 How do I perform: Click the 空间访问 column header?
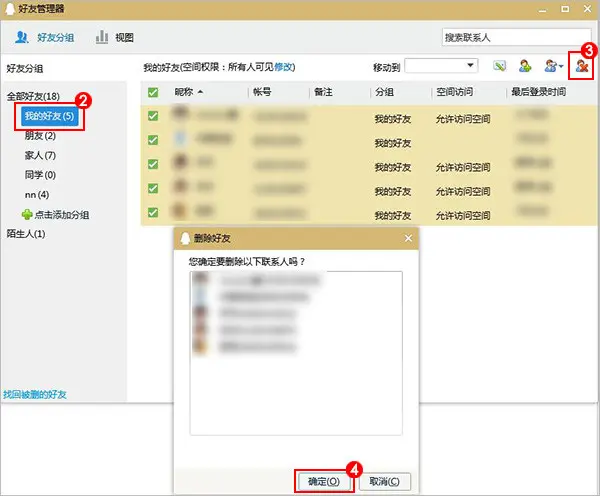[455, 92]
